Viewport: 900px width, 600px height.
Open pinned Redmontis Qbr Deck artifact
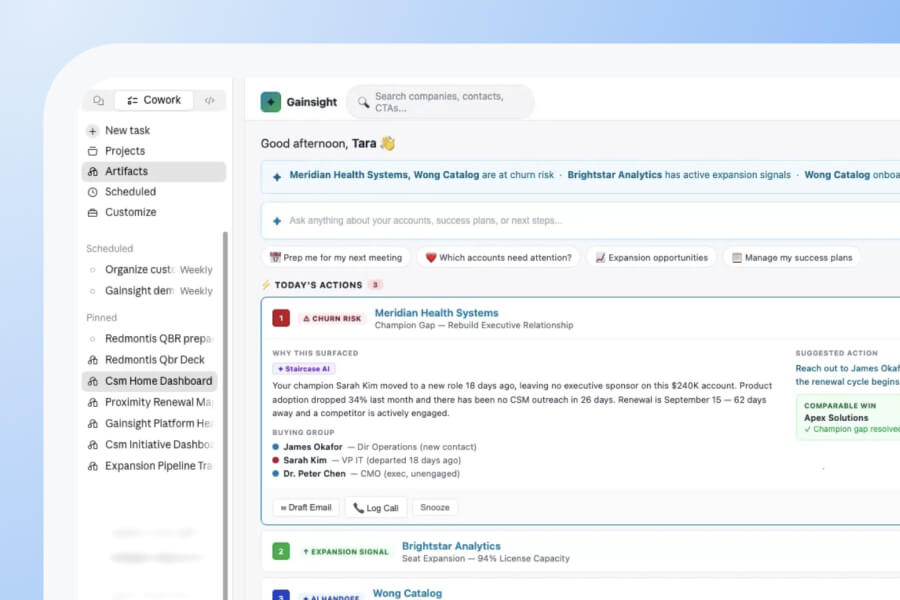click(x=150, y=360)
